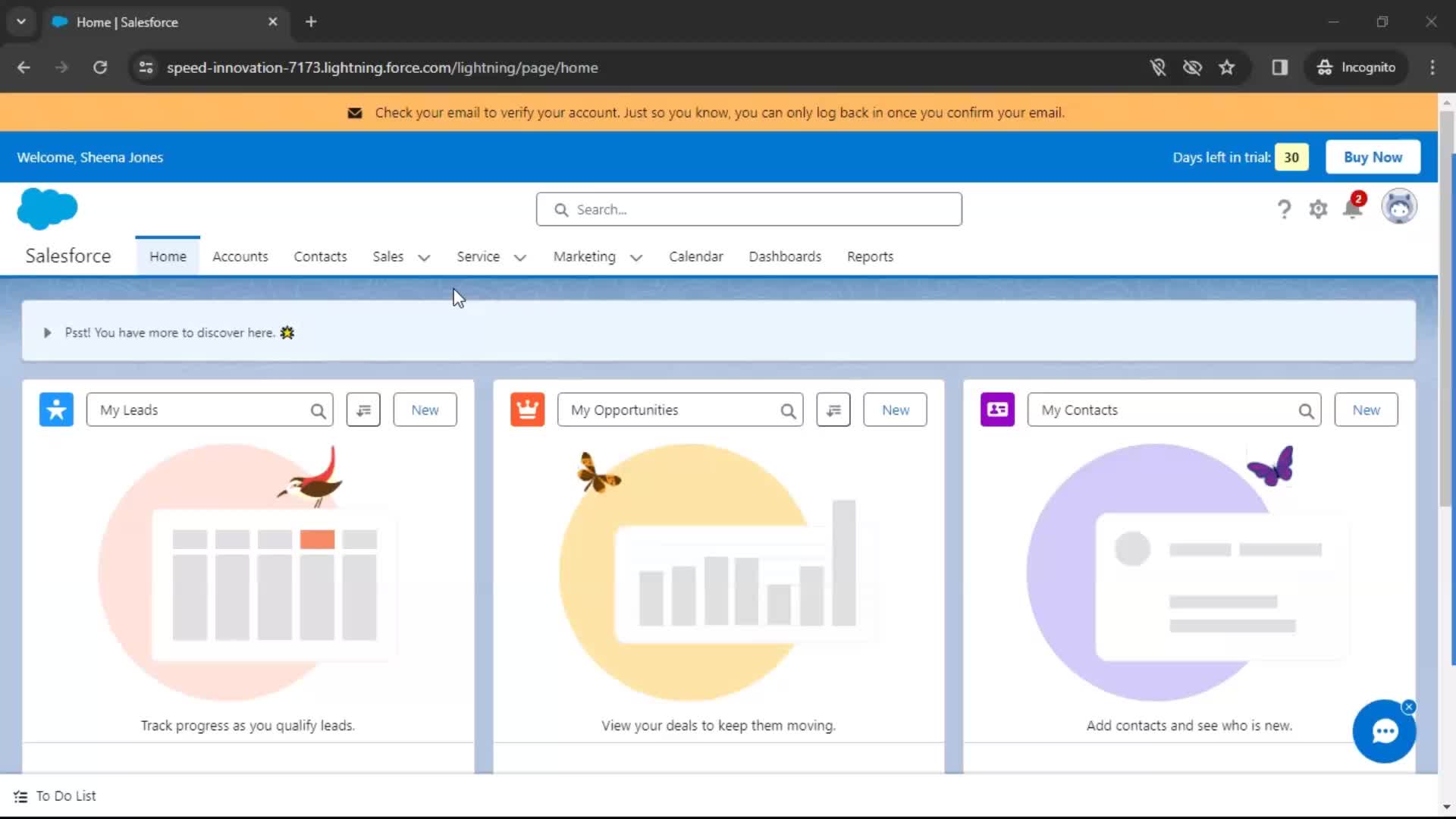Viewport: 1456px width, 819px height.
Task: Click 'View your deals to keep them moving.' text
Action: point(718,726)
